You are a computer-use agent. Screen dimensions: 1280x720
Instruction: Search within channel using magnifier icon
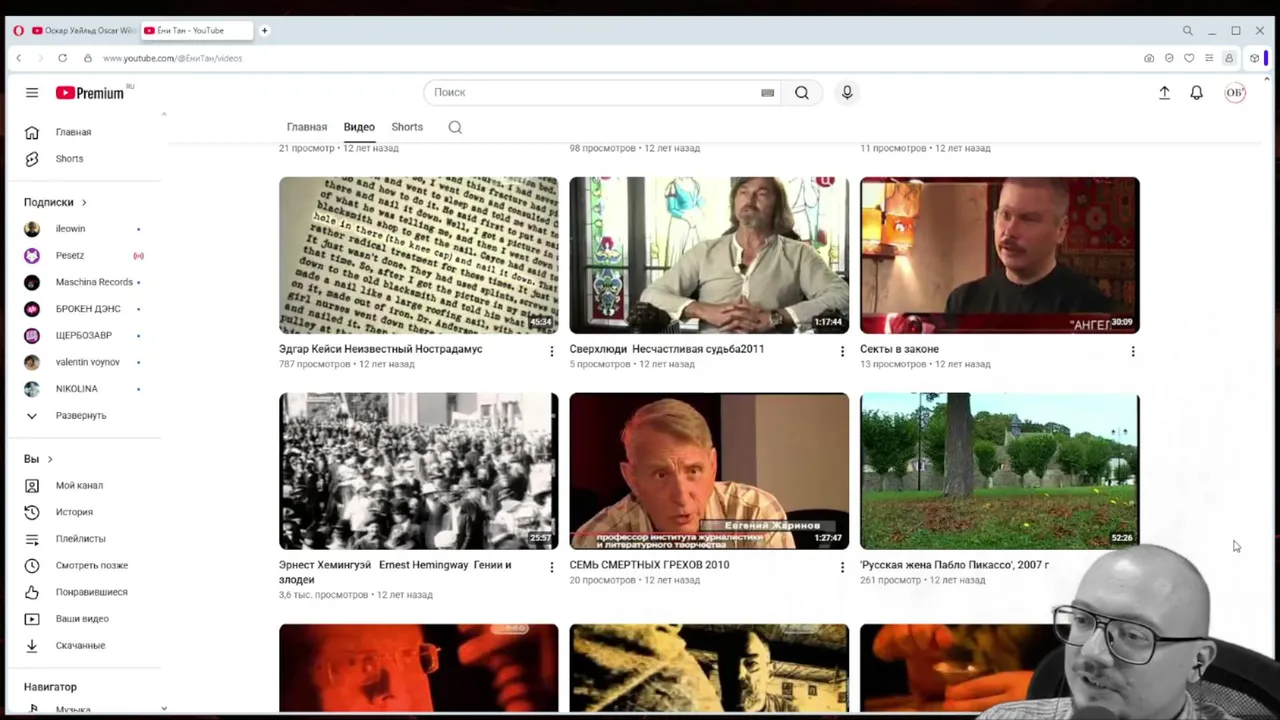coord(455,127)
